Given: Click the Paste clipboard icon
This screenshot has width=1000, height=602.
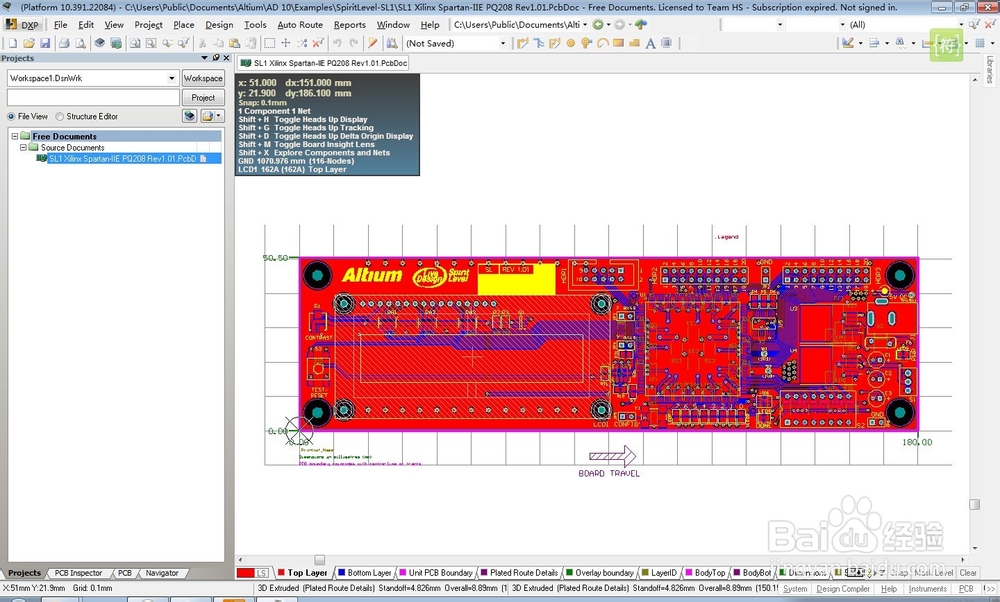Looking at the screenshot, I should coord(235,43).
